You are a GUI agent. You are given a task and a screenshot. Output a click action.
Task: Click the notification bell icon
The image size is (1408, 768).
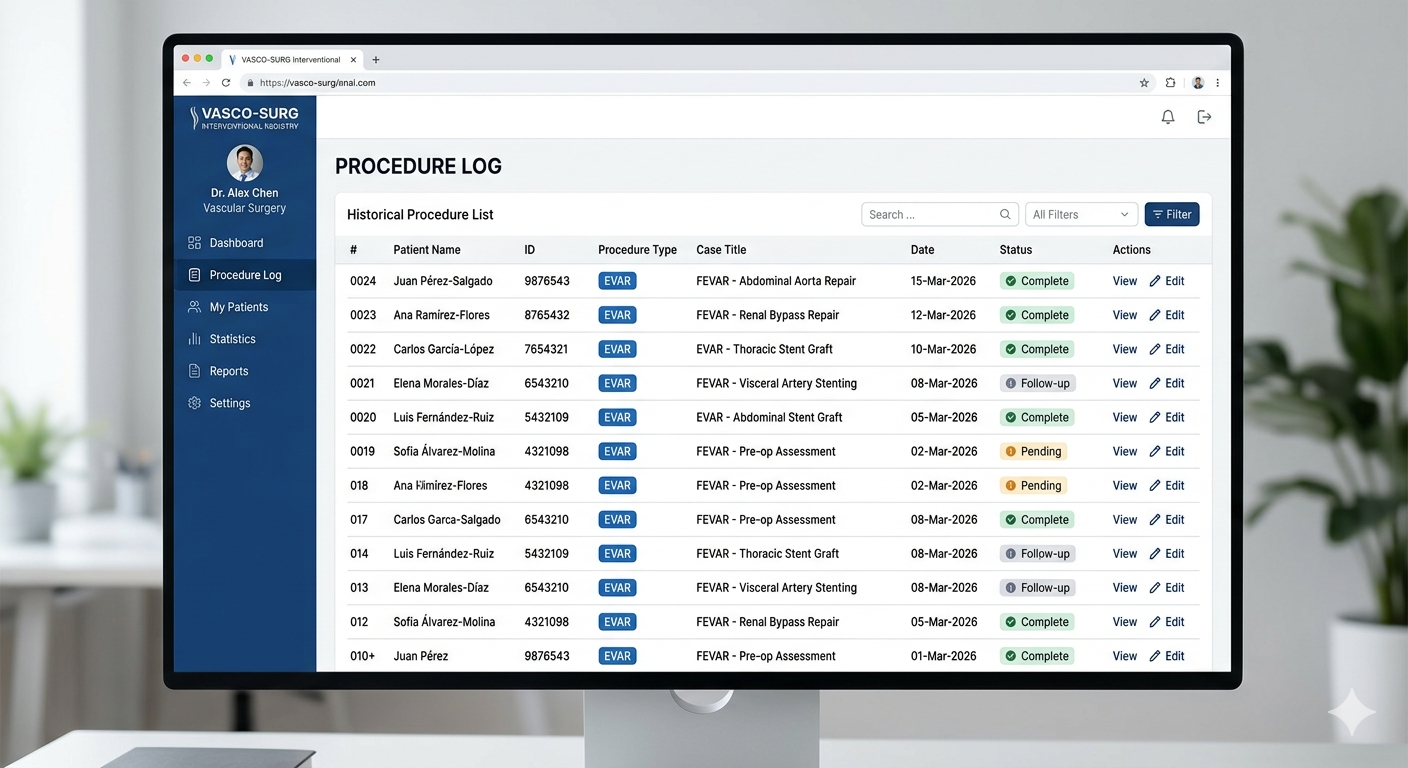(x=1167, y=117)
